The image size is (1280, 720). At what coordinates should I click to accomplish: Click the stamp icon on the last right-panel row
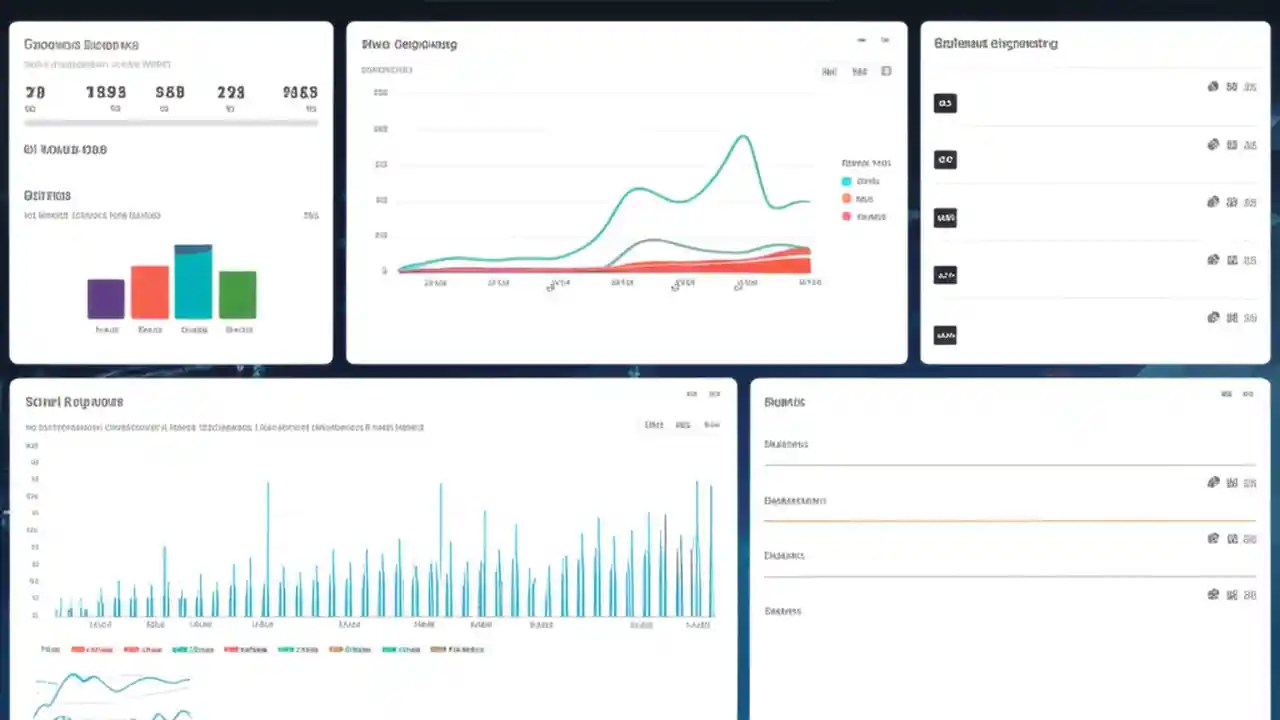(1213, 317)
